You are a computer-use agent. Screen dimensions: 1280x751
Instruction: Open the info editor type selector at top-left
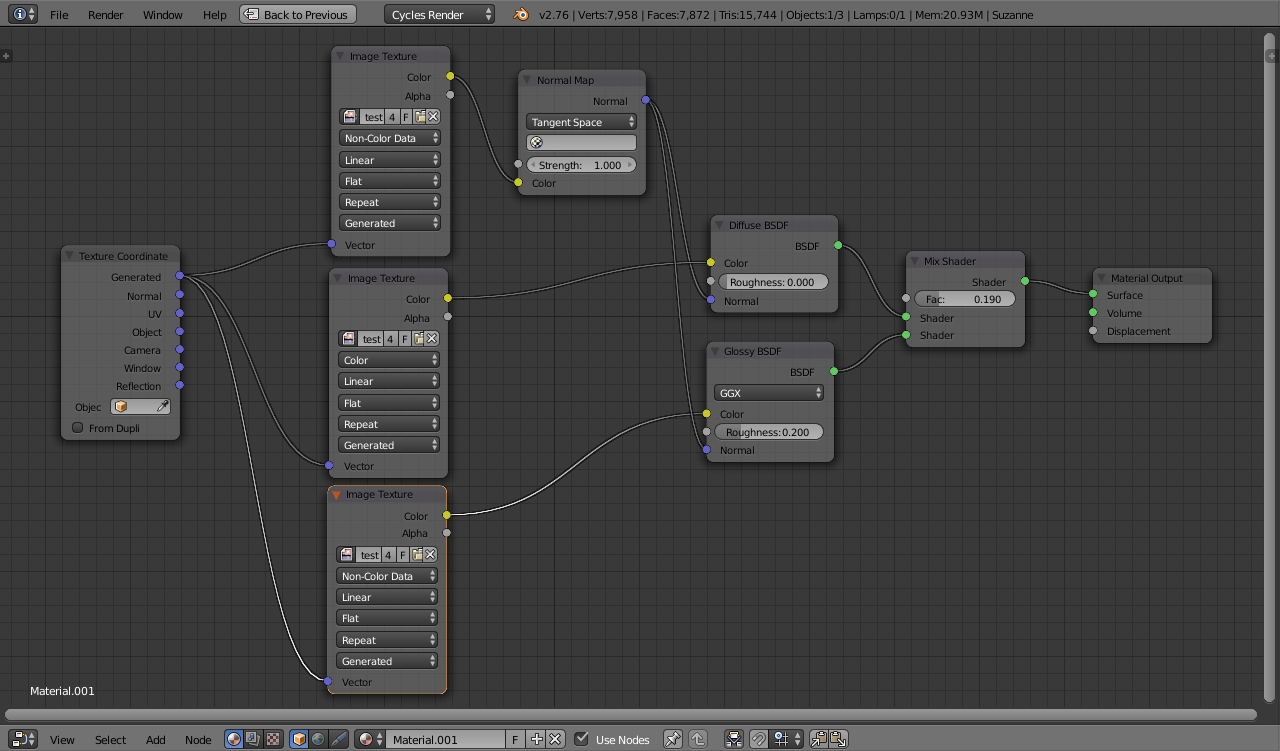tap(24, 14)
